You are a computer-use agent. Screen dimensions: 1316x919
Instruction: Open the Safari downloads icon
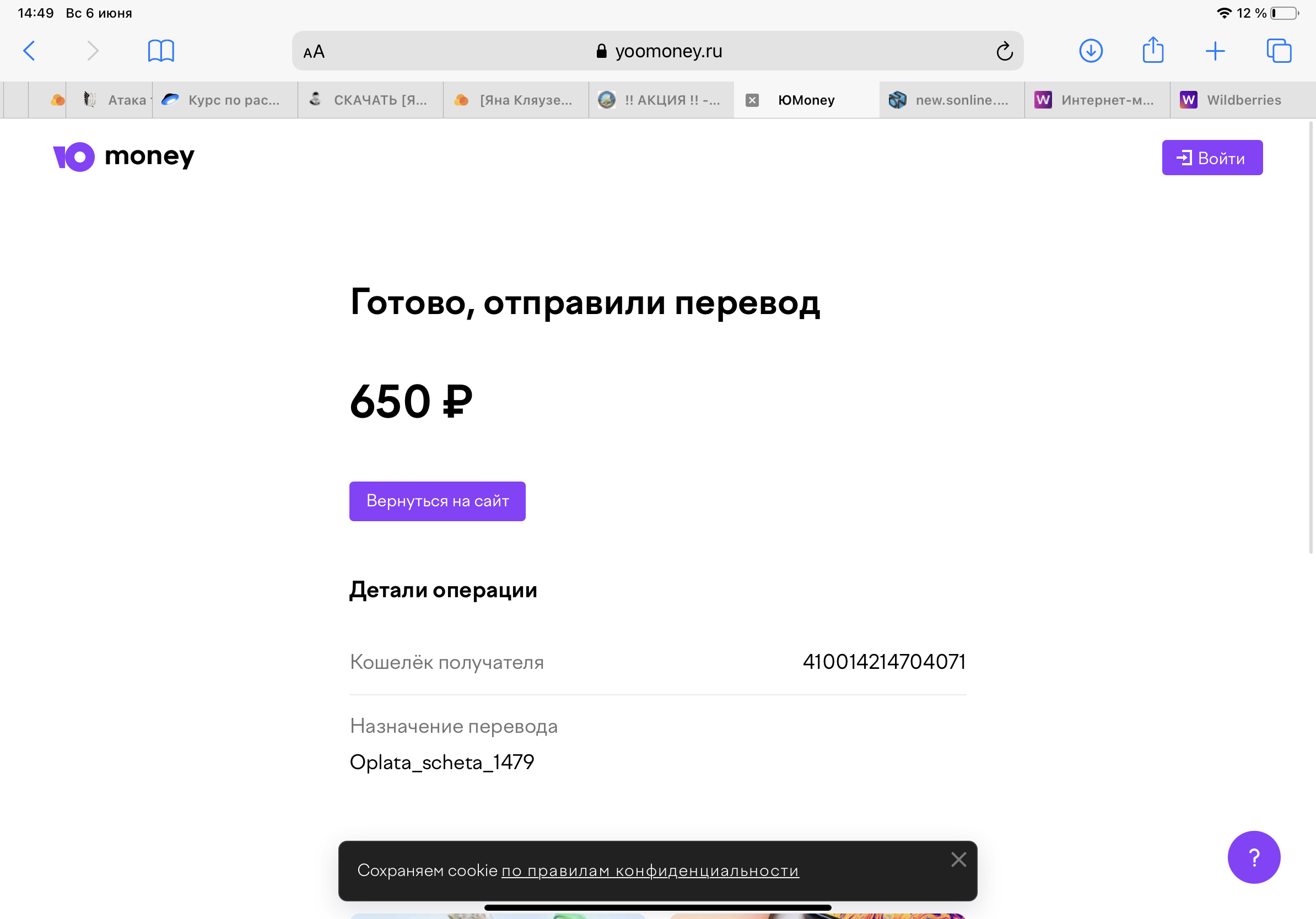[x=1091, y=51]
